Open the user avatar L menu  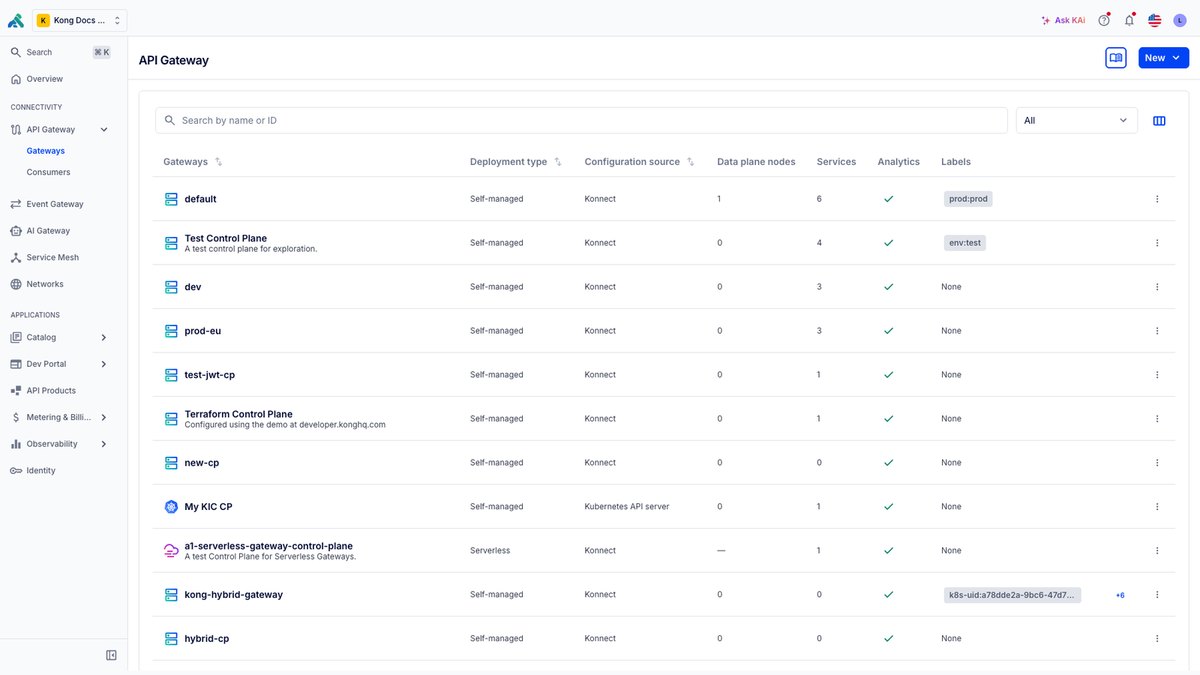coord(1180,20)
